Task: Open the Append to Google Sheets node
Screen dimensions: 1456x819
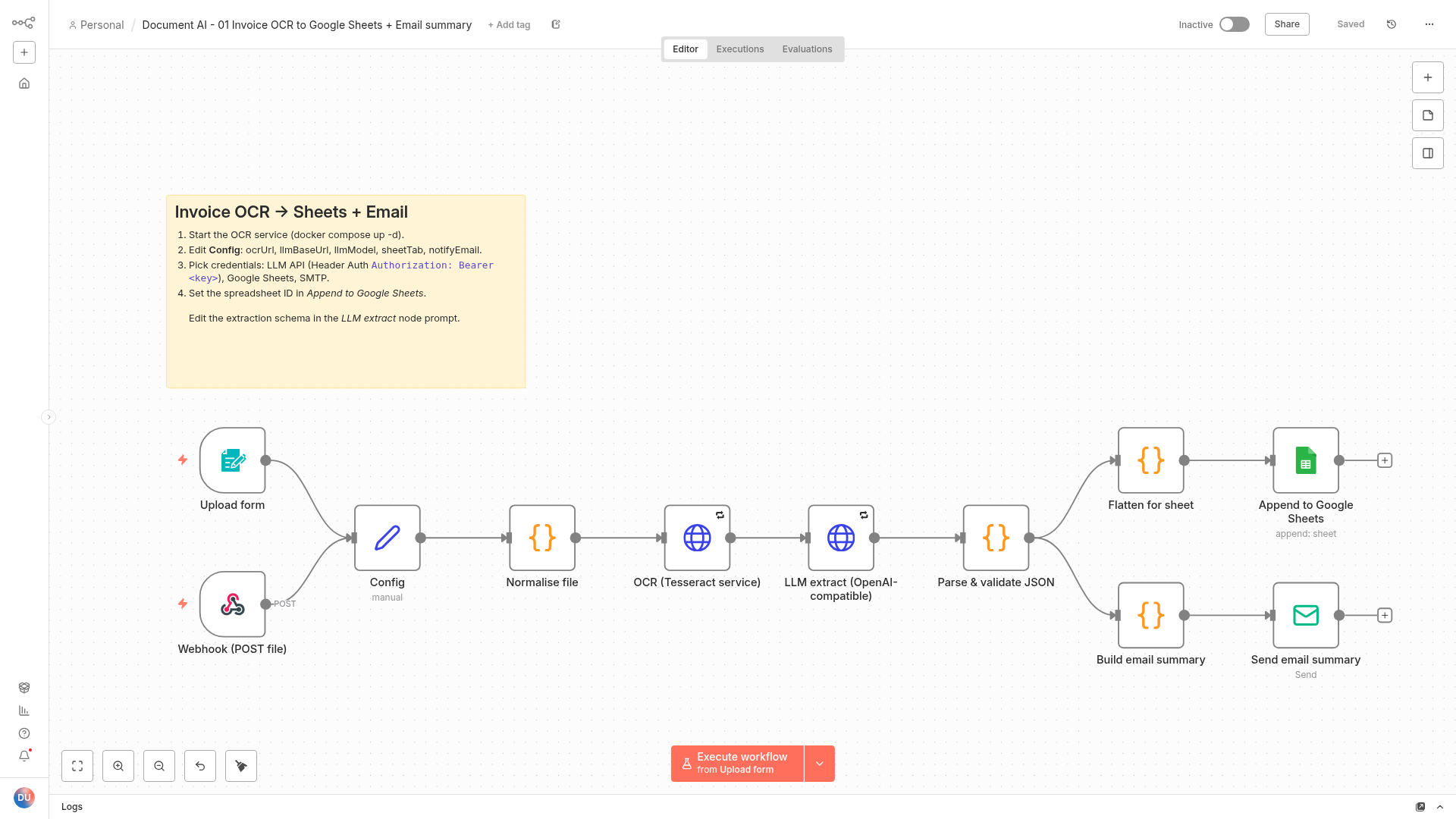Action: (1306, 460)
